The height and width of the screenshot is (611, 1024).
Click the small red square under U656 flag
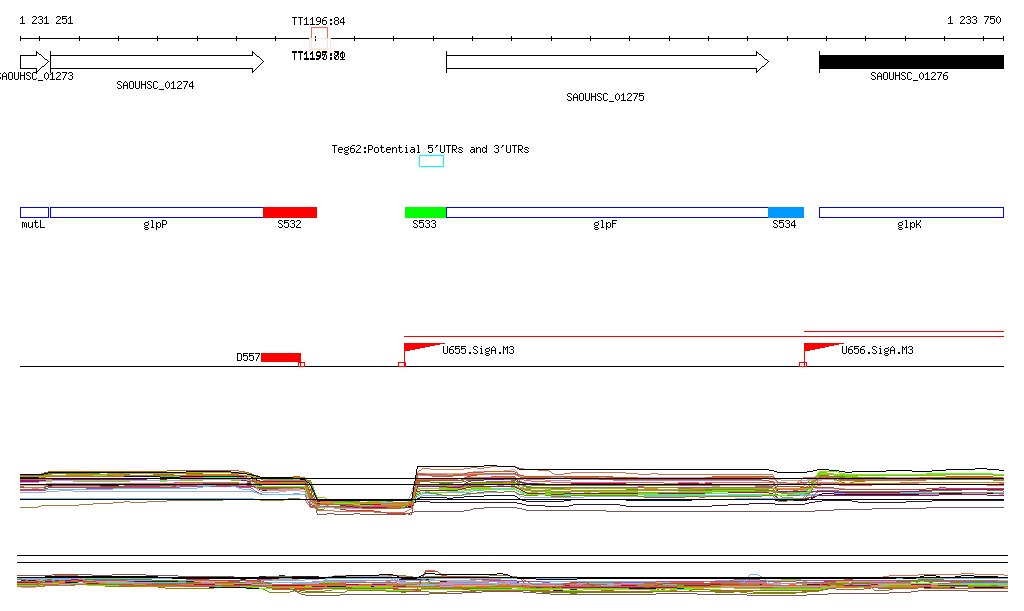click(x=803, y=364)
